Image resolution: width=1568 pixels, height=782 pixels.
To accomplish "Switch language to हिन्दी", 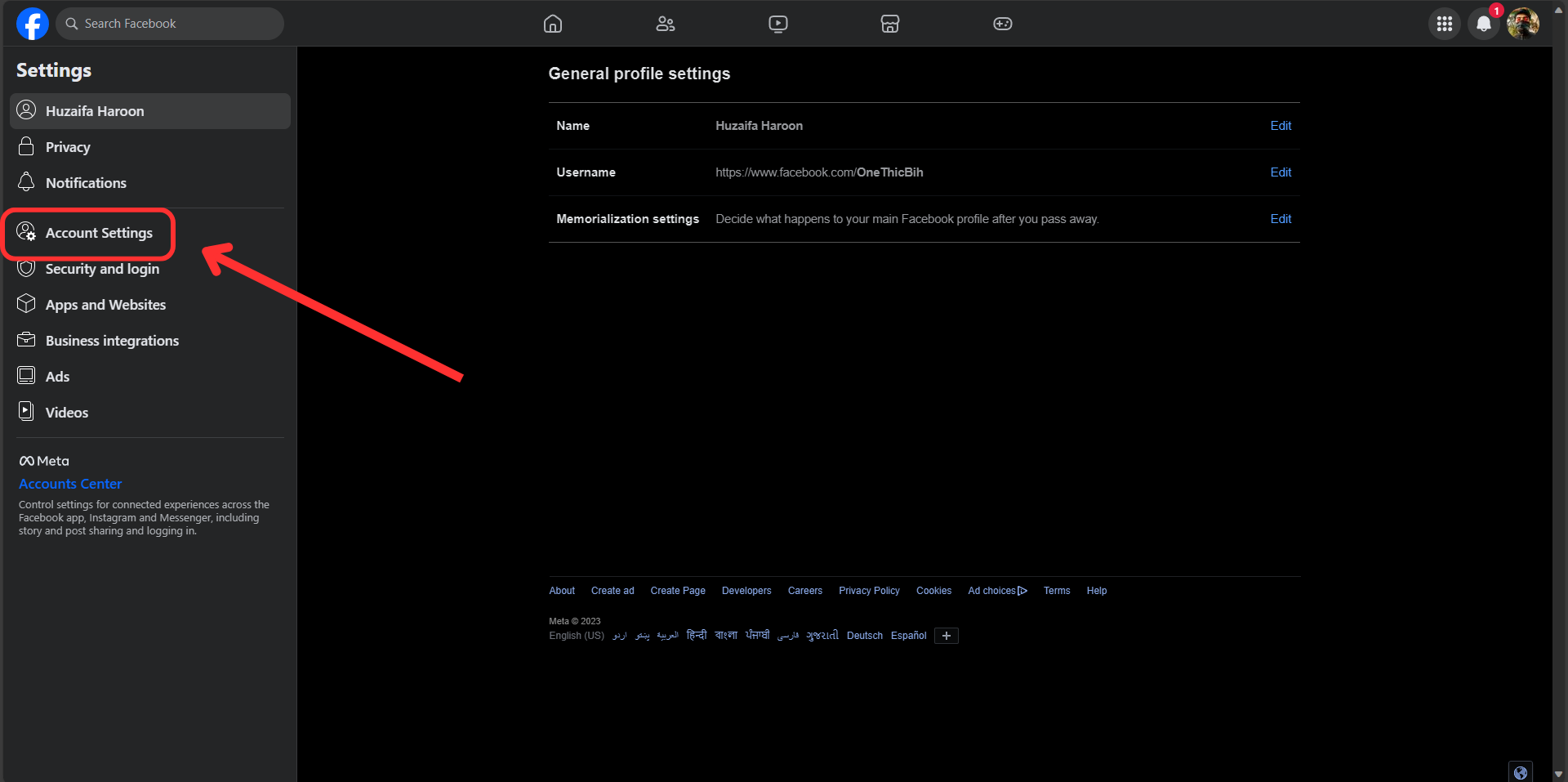I will (697, 636).
